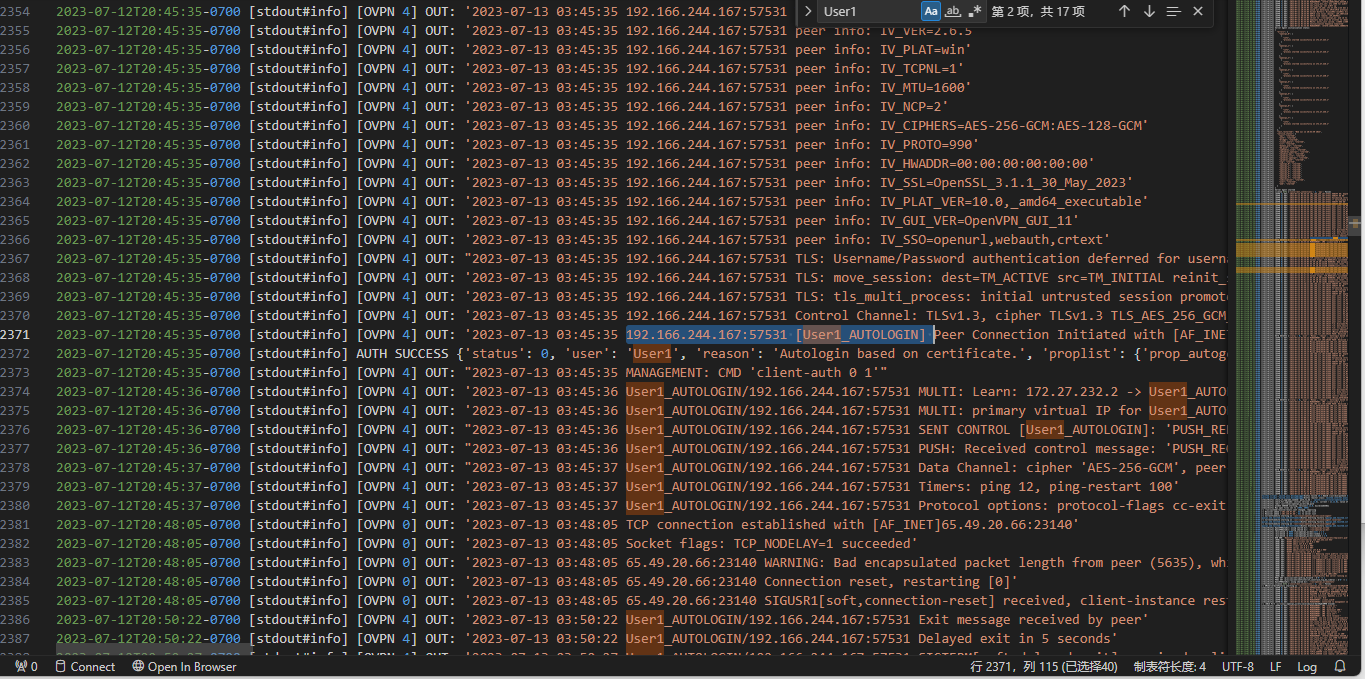Change tab size via 制表符长度: 4
The image size is (1365, 679).
[x=1169, y=667]
